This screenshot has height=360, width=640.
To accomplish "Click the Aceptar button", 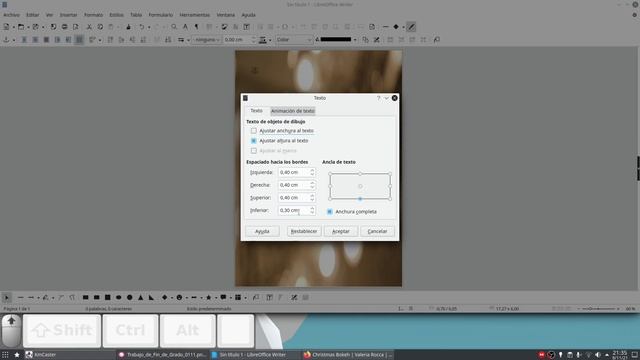I will pos(341,231).
